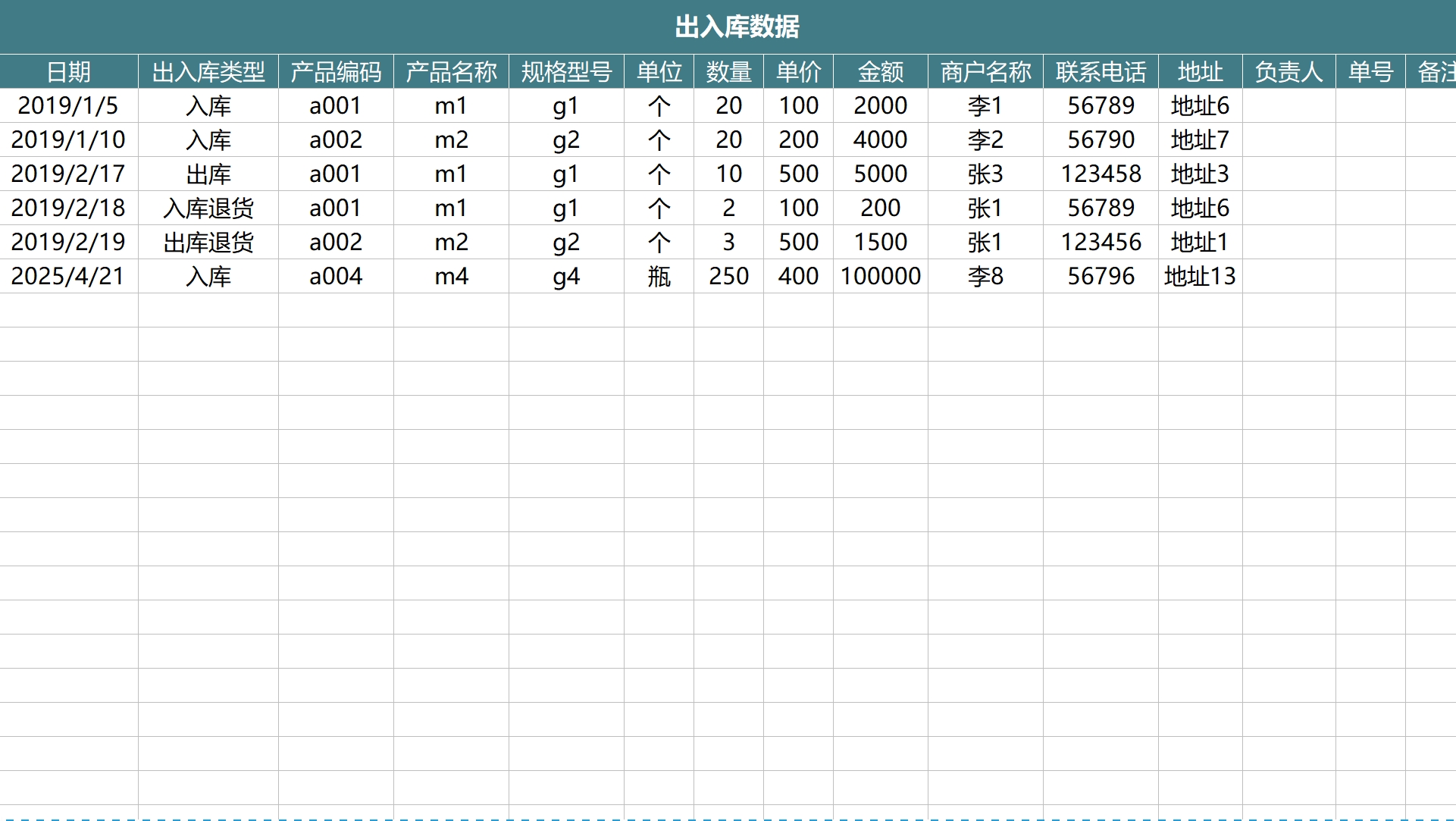Click address cell 地址7
The height and width of the screenshot is (821, 1456).
(1200, 139)
